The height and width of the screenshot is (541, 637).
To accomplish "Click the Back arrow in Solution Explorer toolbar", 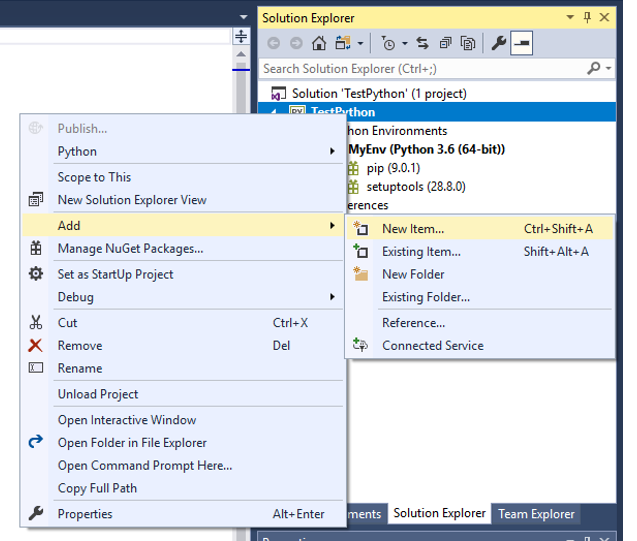I will tap(273, 43).
